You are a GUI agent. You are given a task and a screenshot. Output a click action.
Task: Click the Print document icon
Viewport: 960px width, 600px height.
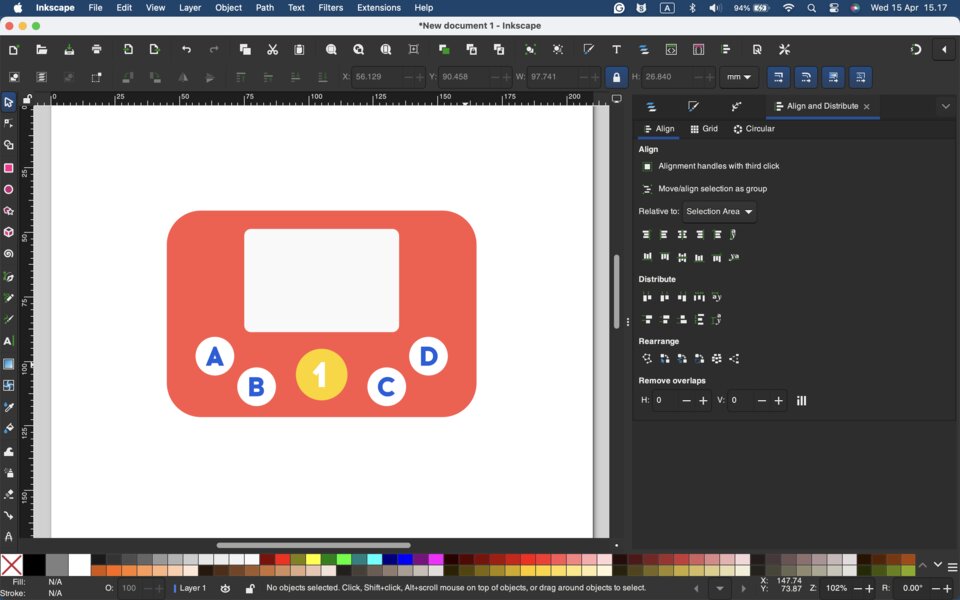(96, 49)
